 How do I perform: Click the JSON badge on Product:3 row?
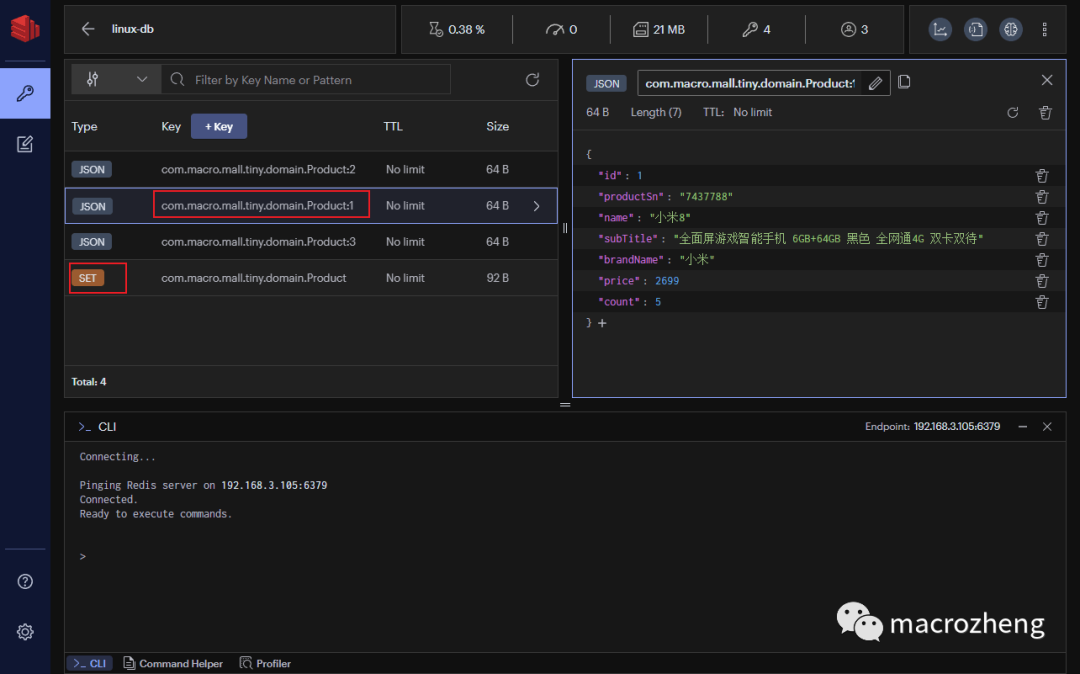coord(92,242)
